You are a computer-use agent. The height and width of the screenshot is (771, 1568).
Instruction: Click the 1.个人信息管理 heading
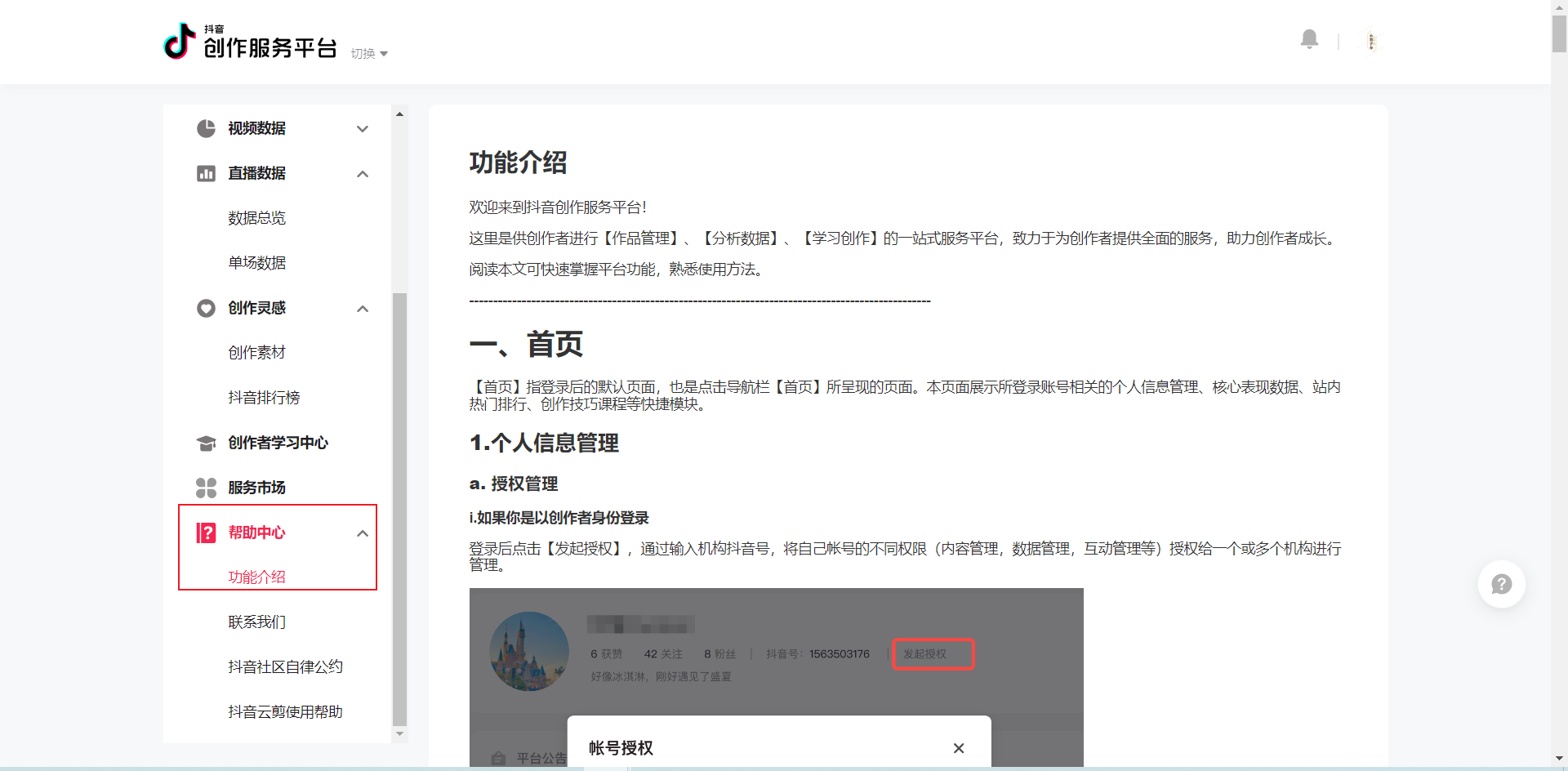tap(544, 443)
